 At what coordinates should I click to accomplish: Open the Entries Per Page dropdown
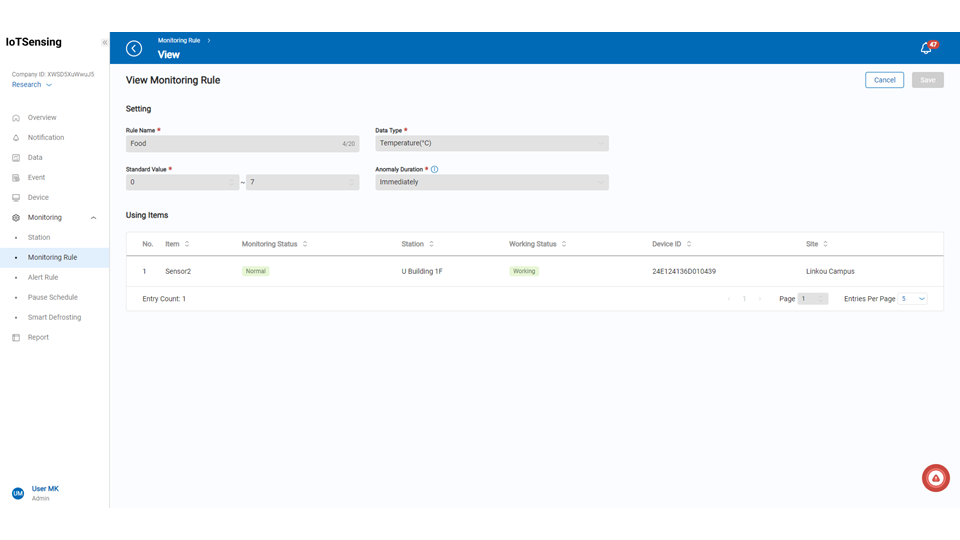coord(913,298)
